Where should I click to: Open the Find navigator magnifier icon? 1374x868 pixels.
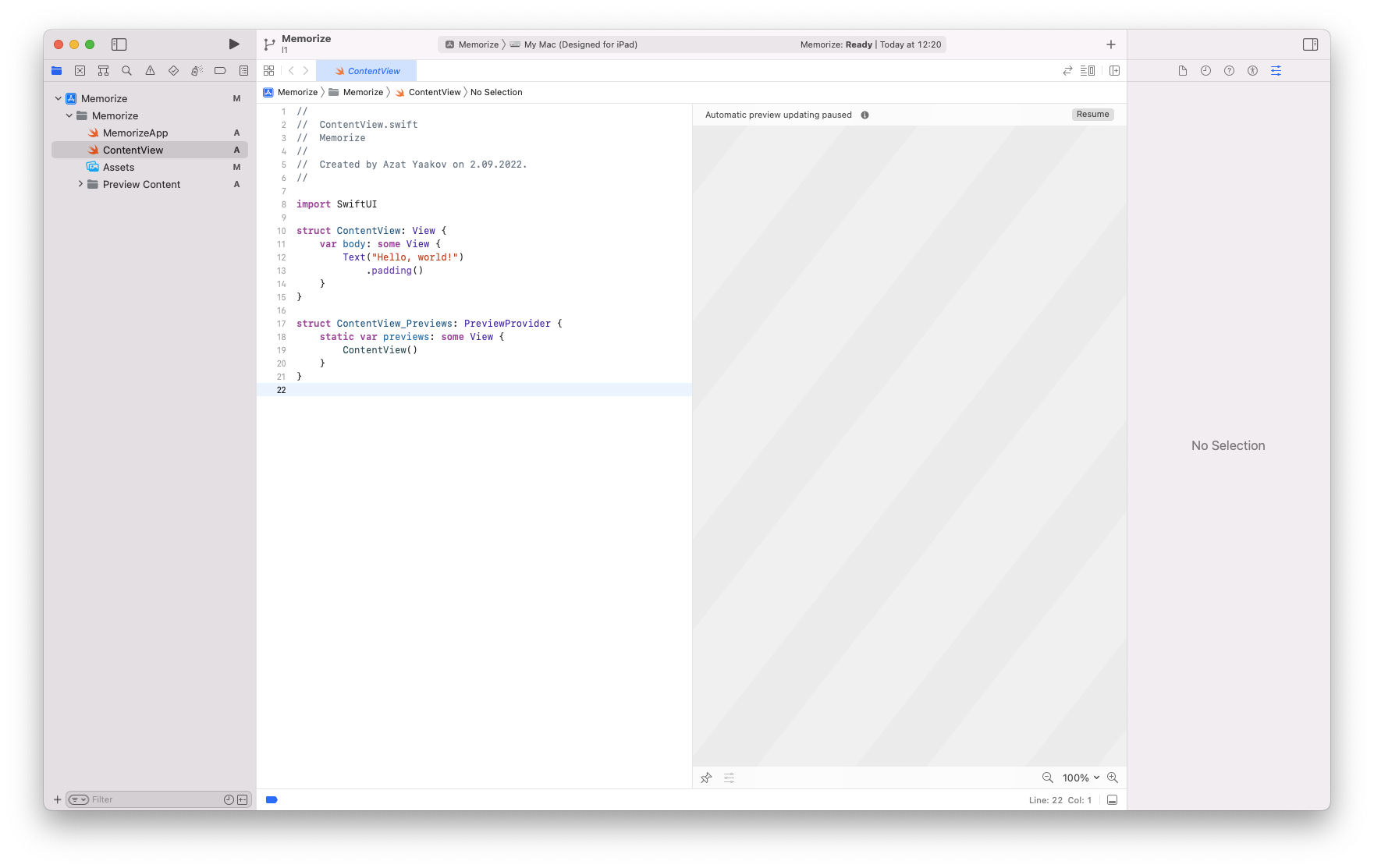126,71
